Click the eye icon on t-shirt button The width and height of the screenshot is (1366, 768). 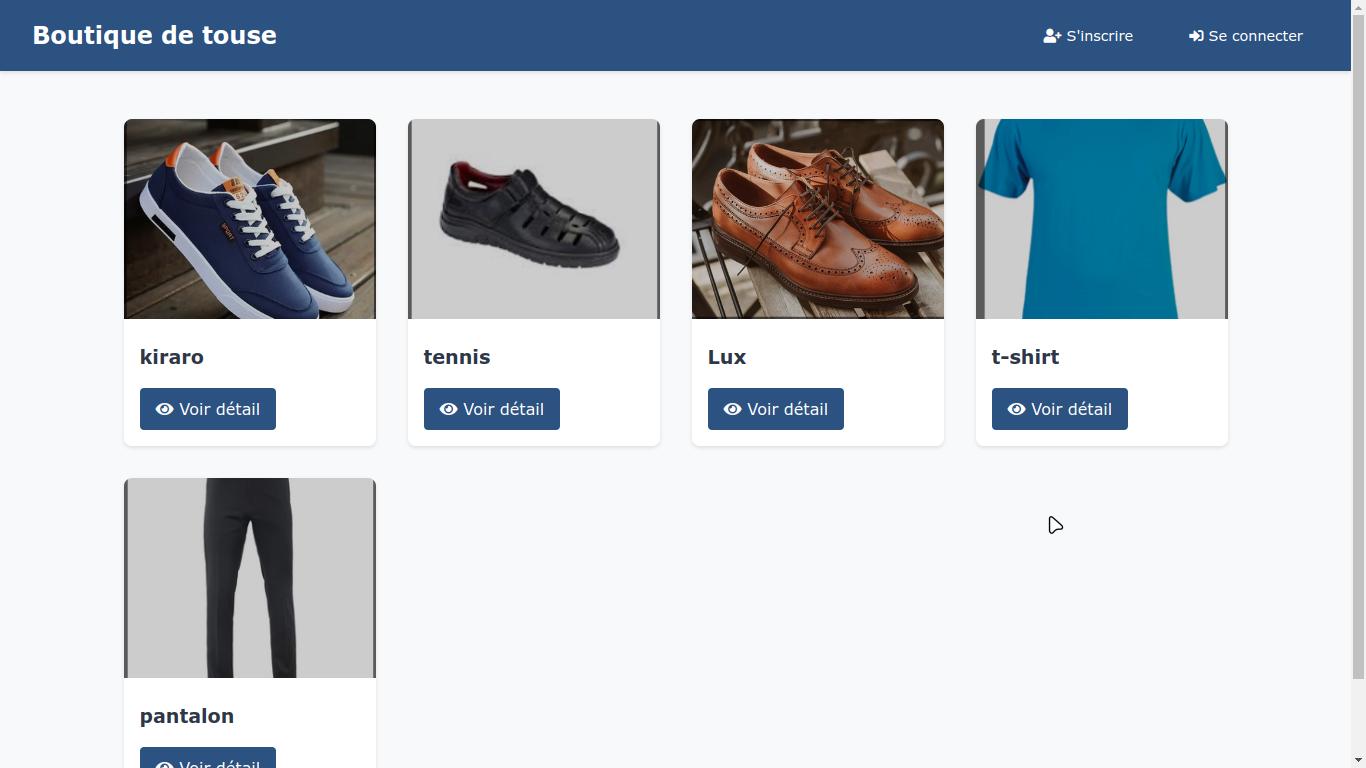tap(1017, 409)
